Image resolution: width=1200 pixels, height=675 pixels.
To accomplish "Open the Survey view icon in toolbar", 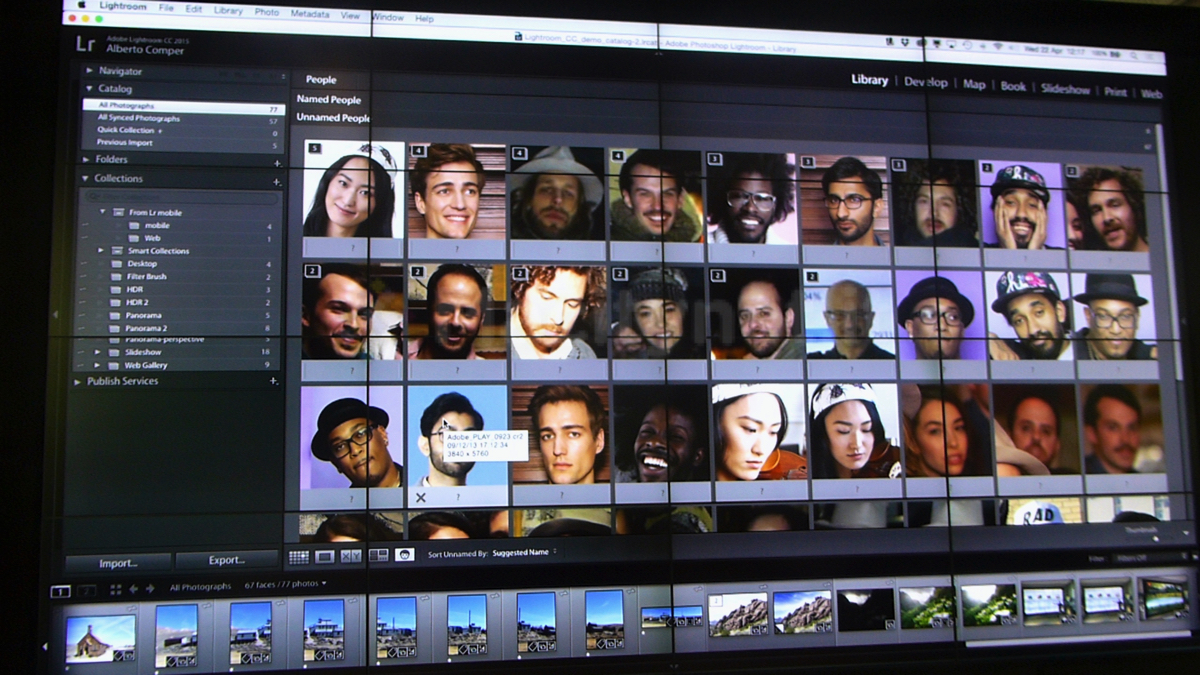I will pos(378,555).
